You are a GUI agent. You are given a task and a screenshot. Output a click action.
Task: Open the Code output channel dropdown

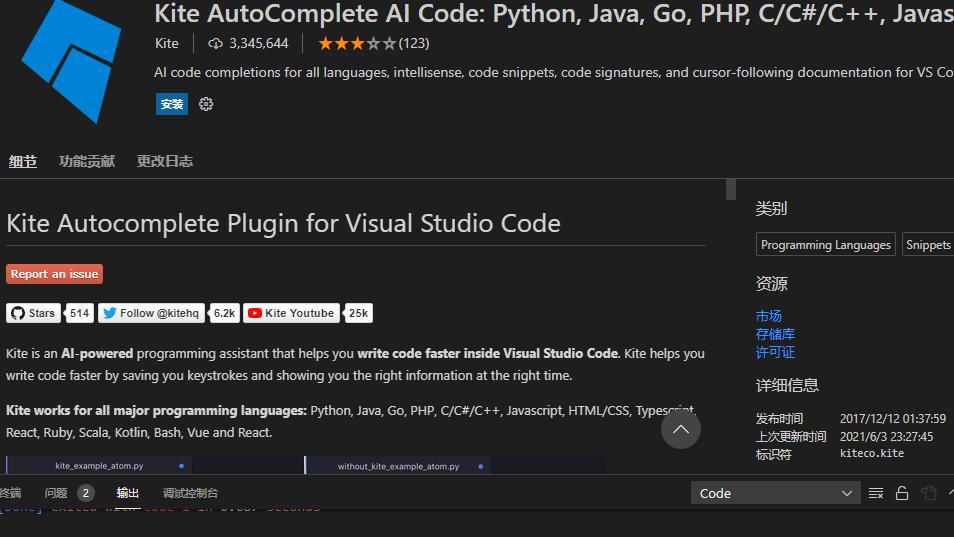[x=775, y=493]
